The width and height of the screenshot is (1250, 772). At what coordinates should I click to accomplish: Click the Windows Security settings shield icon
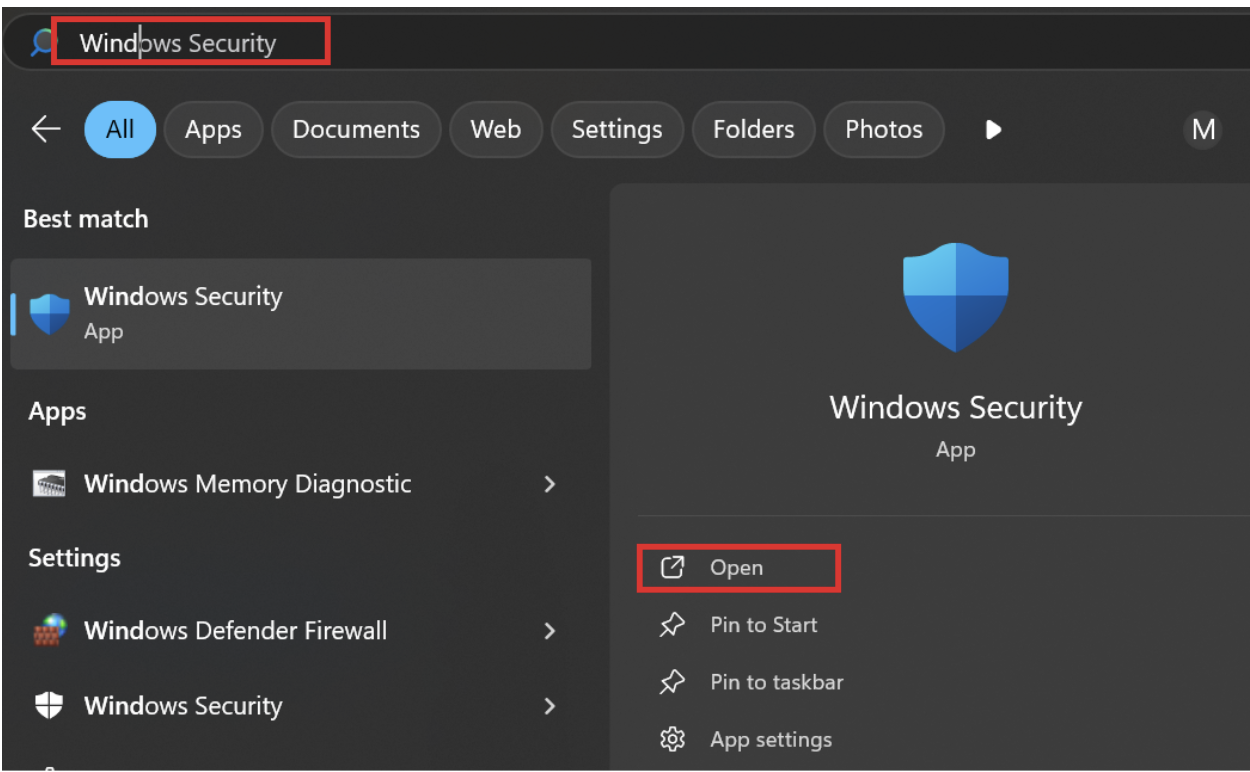coord(49,706)
